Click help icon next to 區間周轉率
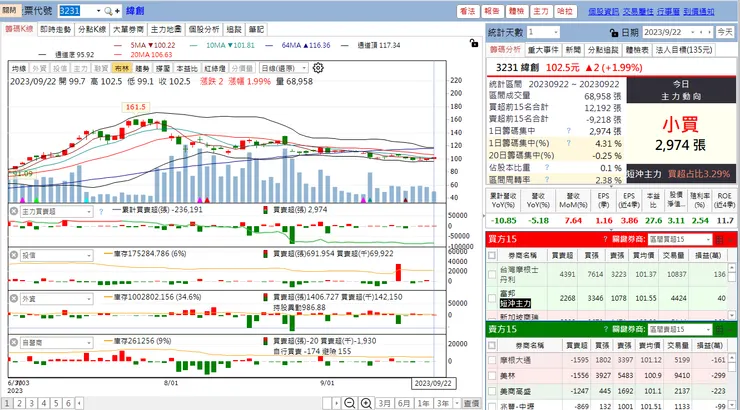Image resolution: width=740 pixels, height=410 pixels. pyautogui.click(x=547, y=180)
